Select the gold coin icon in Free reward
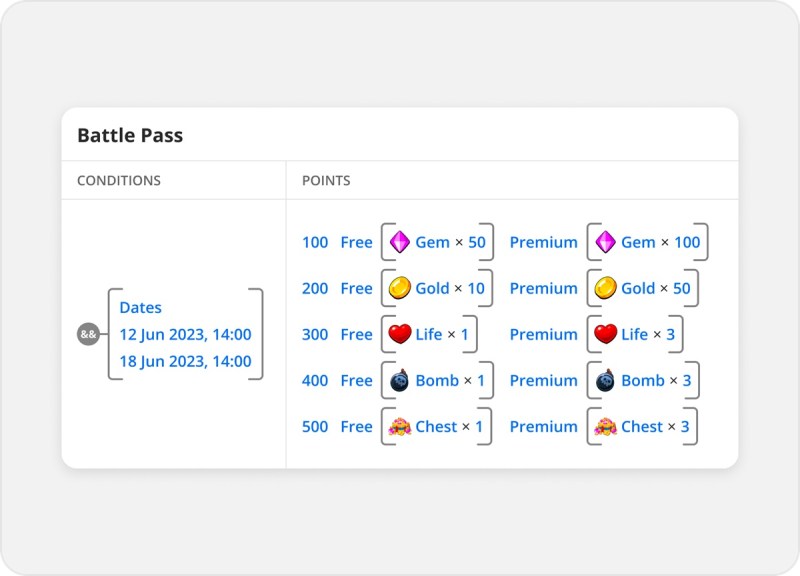 coord(399,288)
